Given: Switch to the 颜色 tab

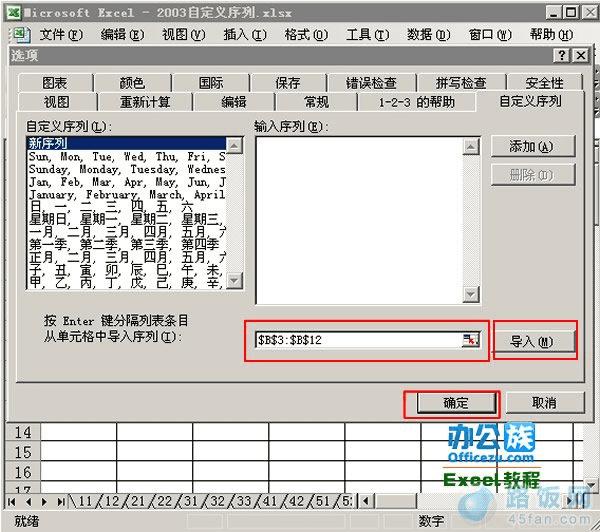Looking at the screenshot, I should [132, 83].
